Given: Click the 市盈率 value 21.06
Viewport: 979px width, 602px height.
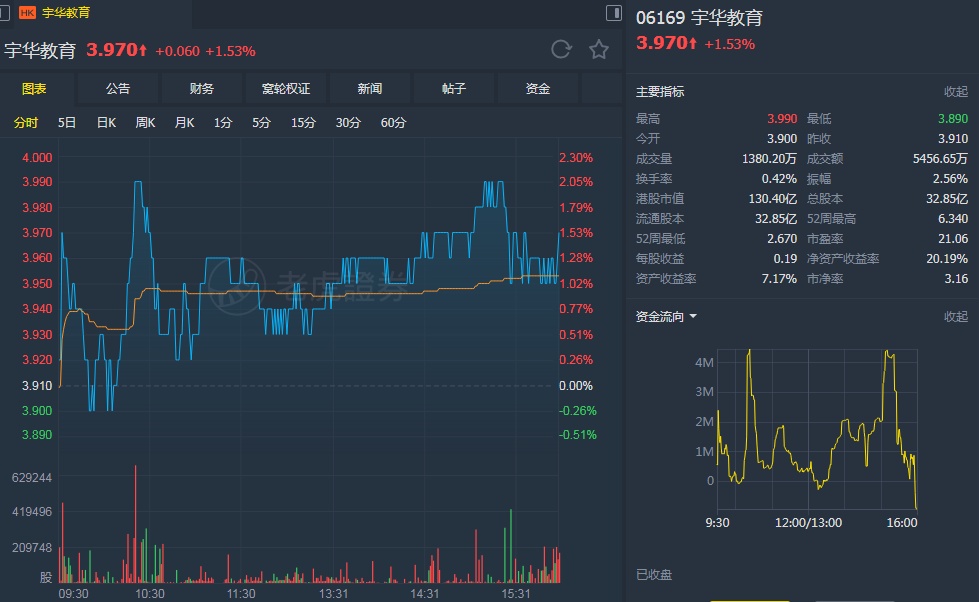Looking at the screenshot, I should 955,239.
